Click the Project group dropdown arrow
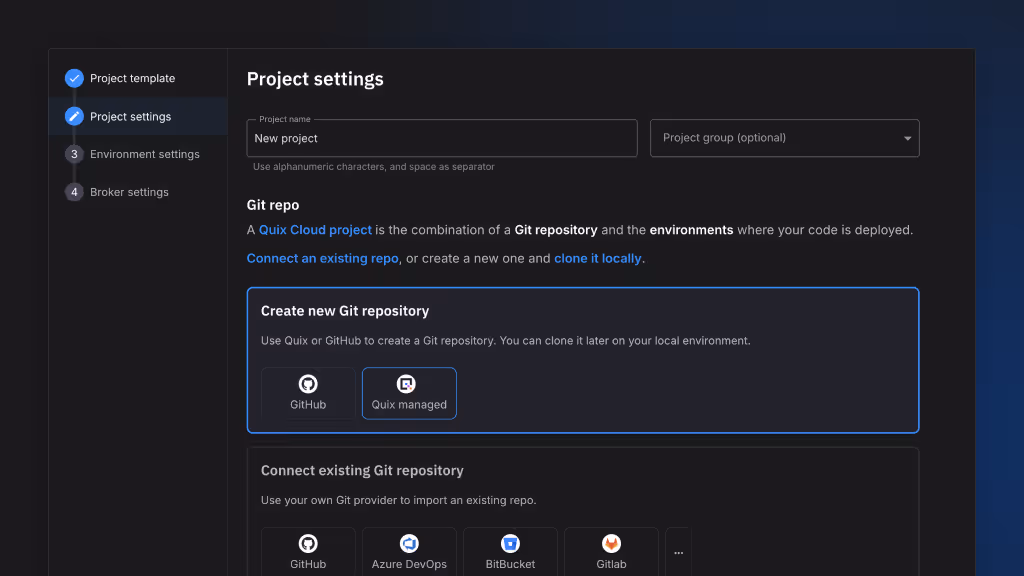 point(907,138)
